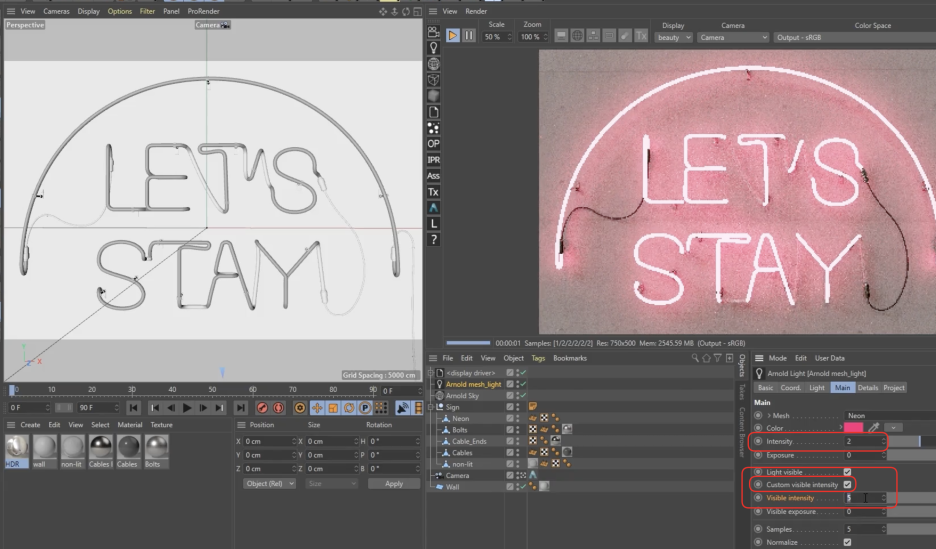Open the IPR window icon in the vertical toolbar
Viewport: 936px width, 549px height.
coord(433,160)
